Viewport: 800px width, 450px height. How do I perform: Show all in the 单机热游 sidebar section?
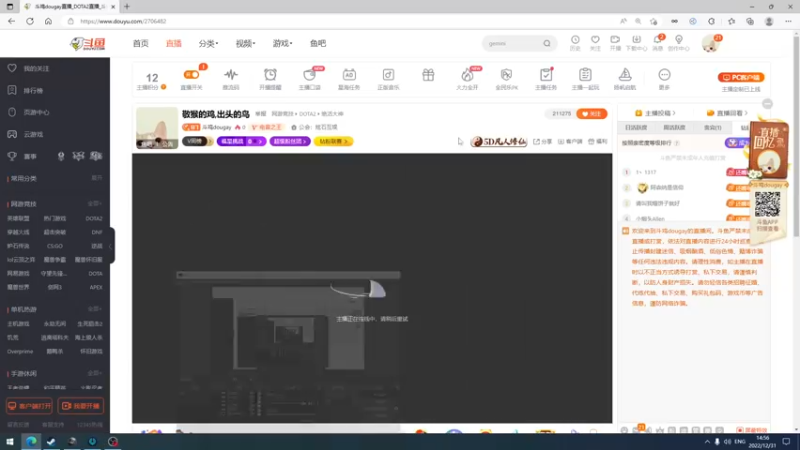point(94,309)
